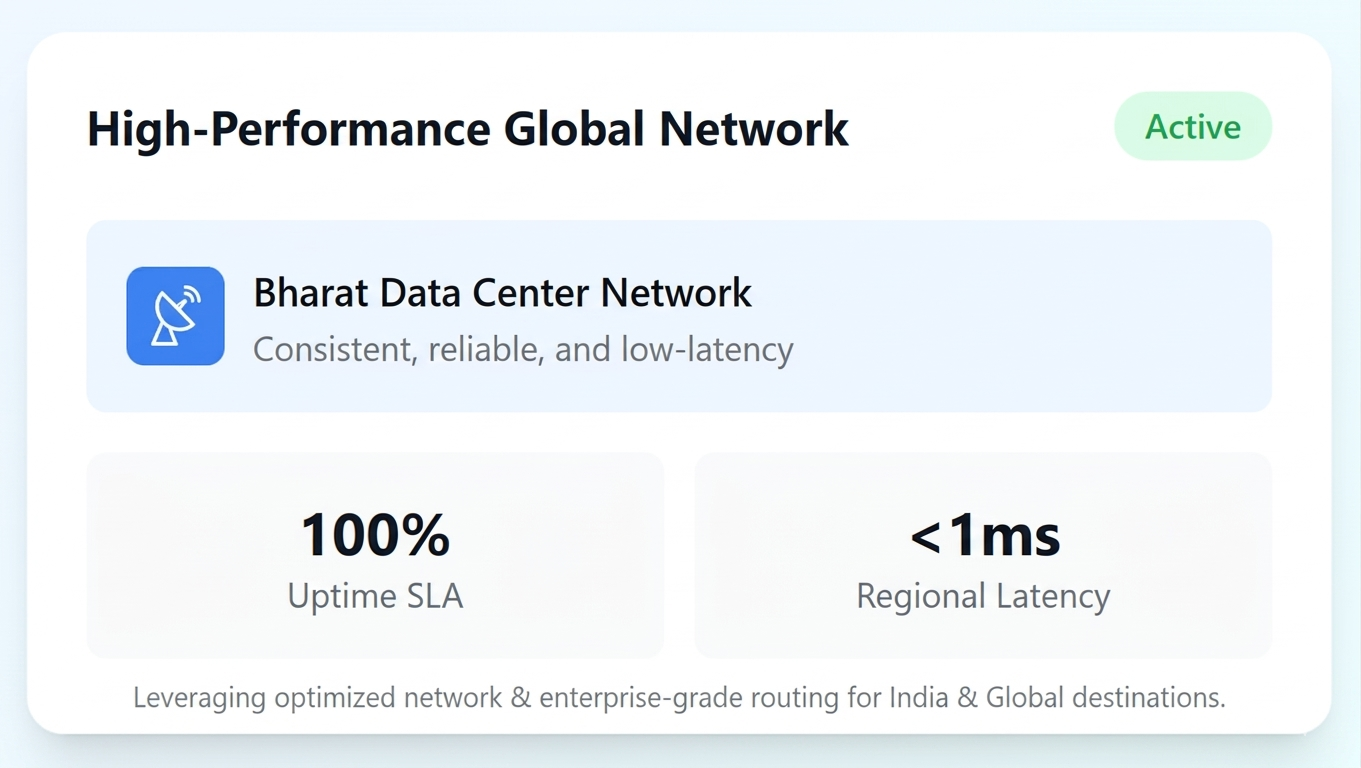
Task: Click the 100% uptime progress figure
Action: point(375,533)
